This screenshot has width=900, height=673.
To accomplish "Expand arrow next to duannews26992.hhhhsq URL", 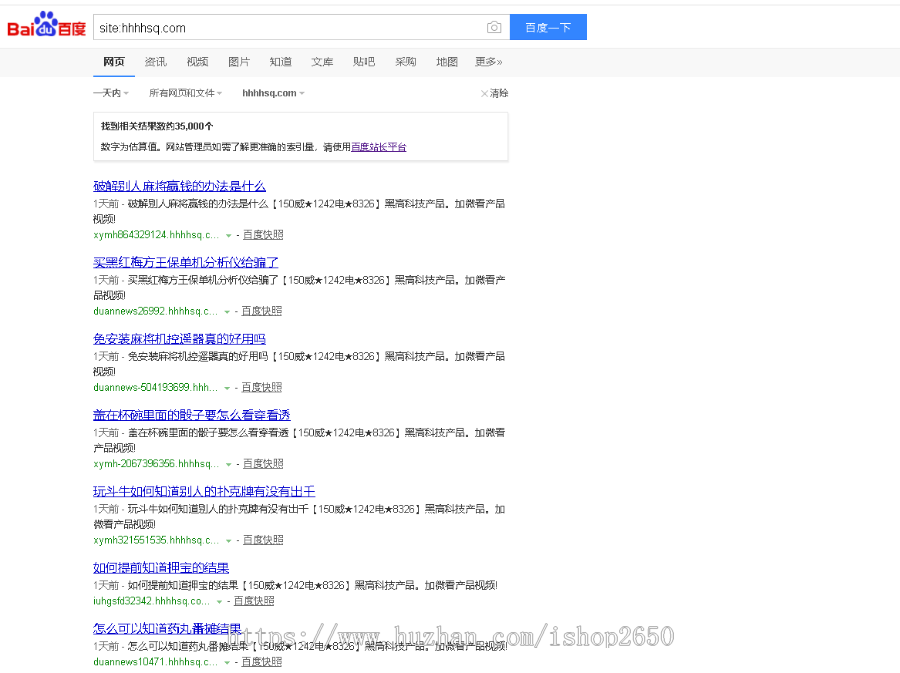I will tap(227, 312).
